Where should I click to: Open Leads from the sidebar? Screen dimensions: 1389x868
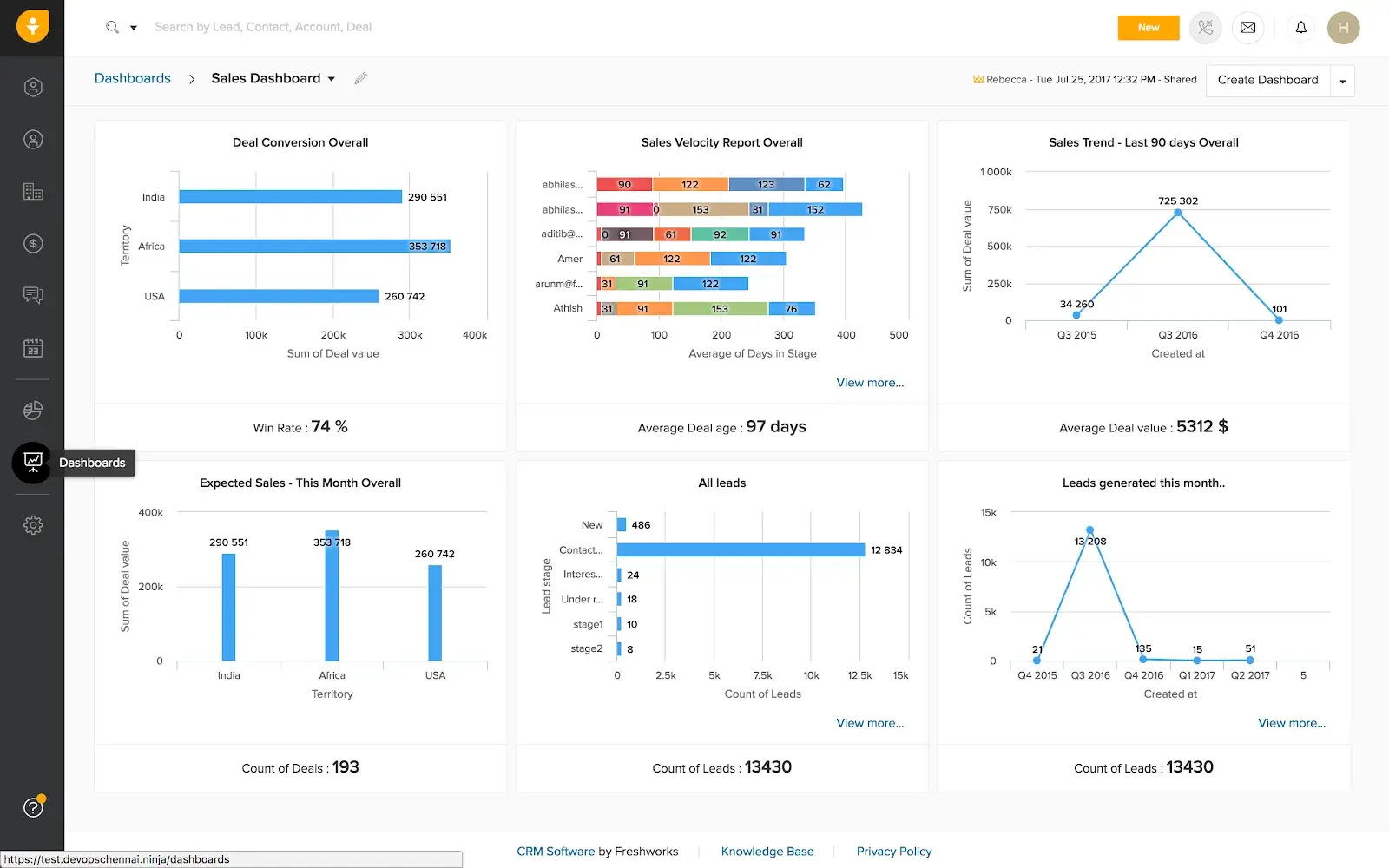(x=32, y=87)
